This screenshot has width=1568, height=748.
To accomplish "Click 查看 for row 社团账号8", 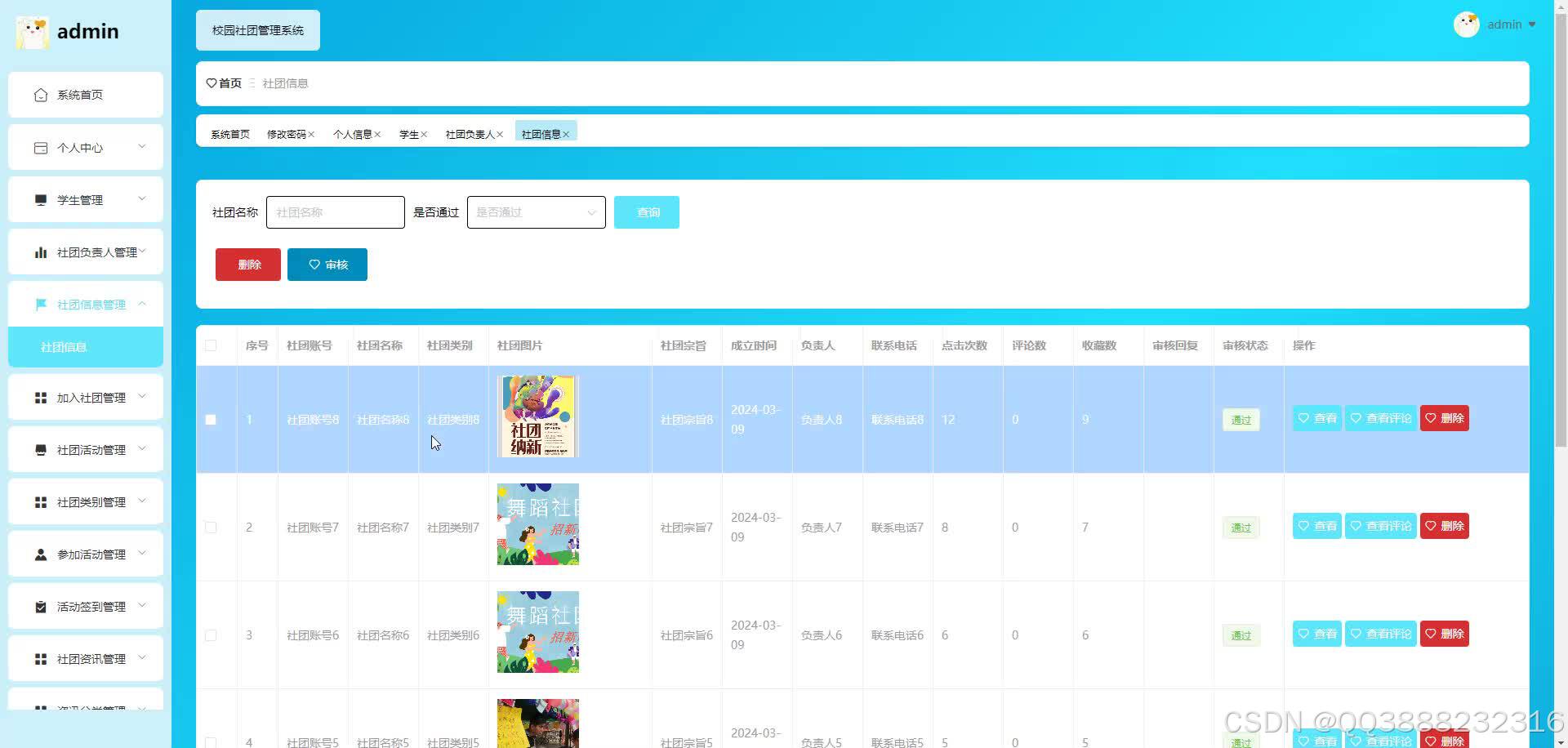I will pos(1317,418).
